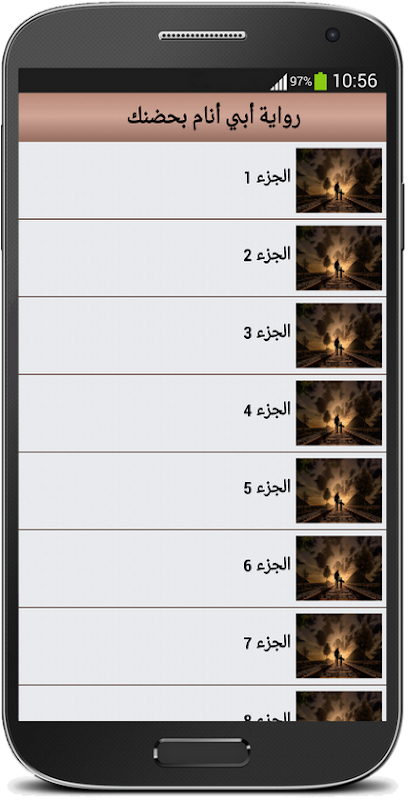Open the الجزء 1 list item
Viewport: 408px width, 800px height.
[202, 180]
